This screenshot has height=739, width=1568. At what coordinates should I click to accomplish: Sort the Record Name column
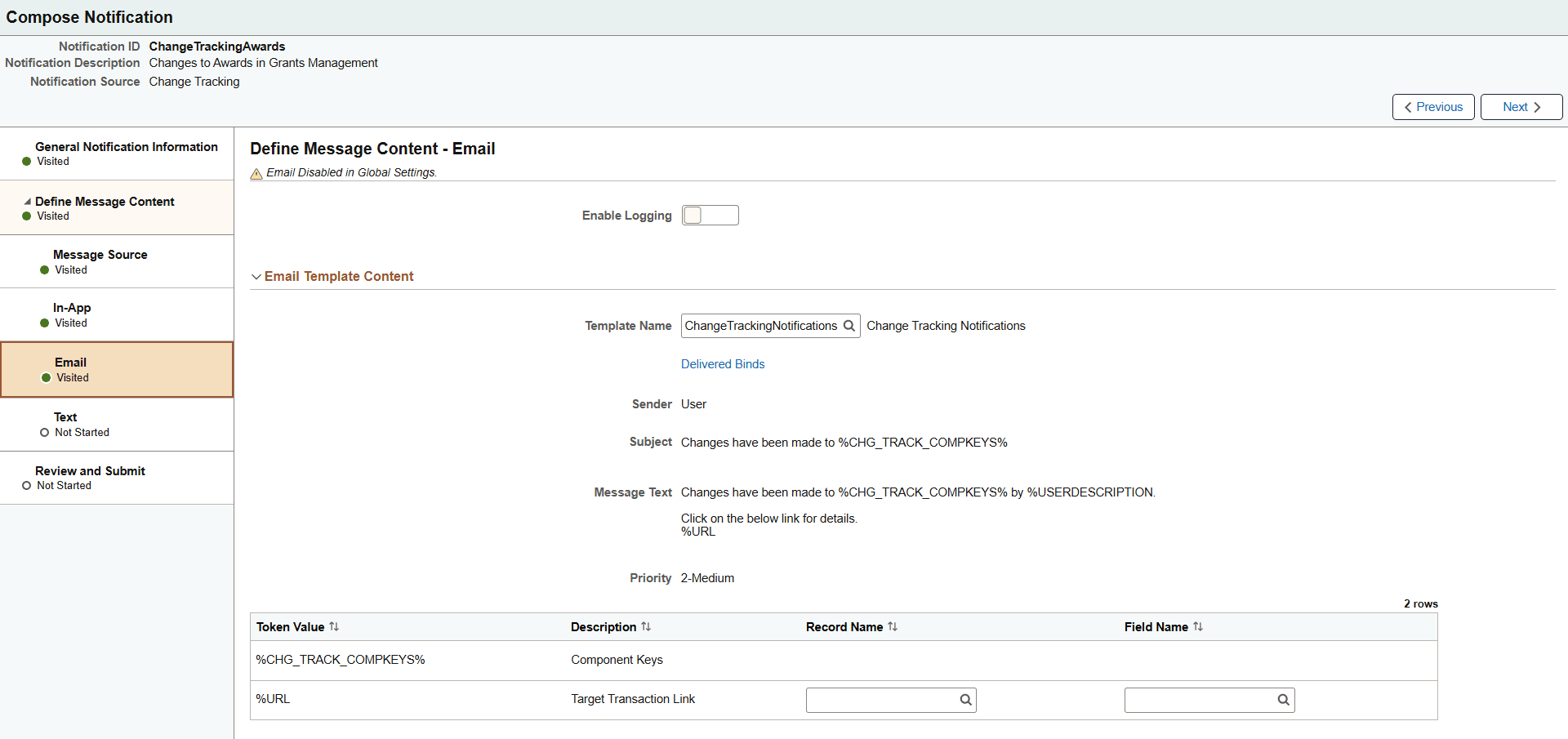(x=894, y=626)
